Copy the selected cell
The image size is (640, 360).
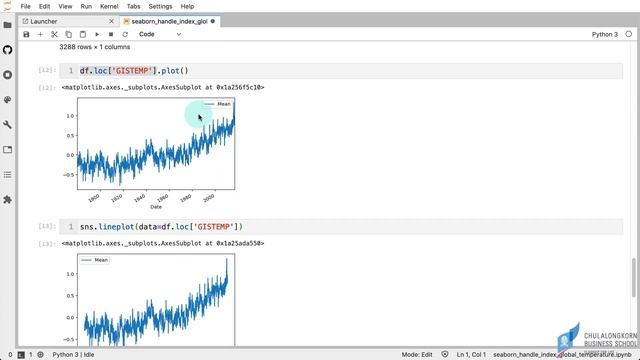69,34
